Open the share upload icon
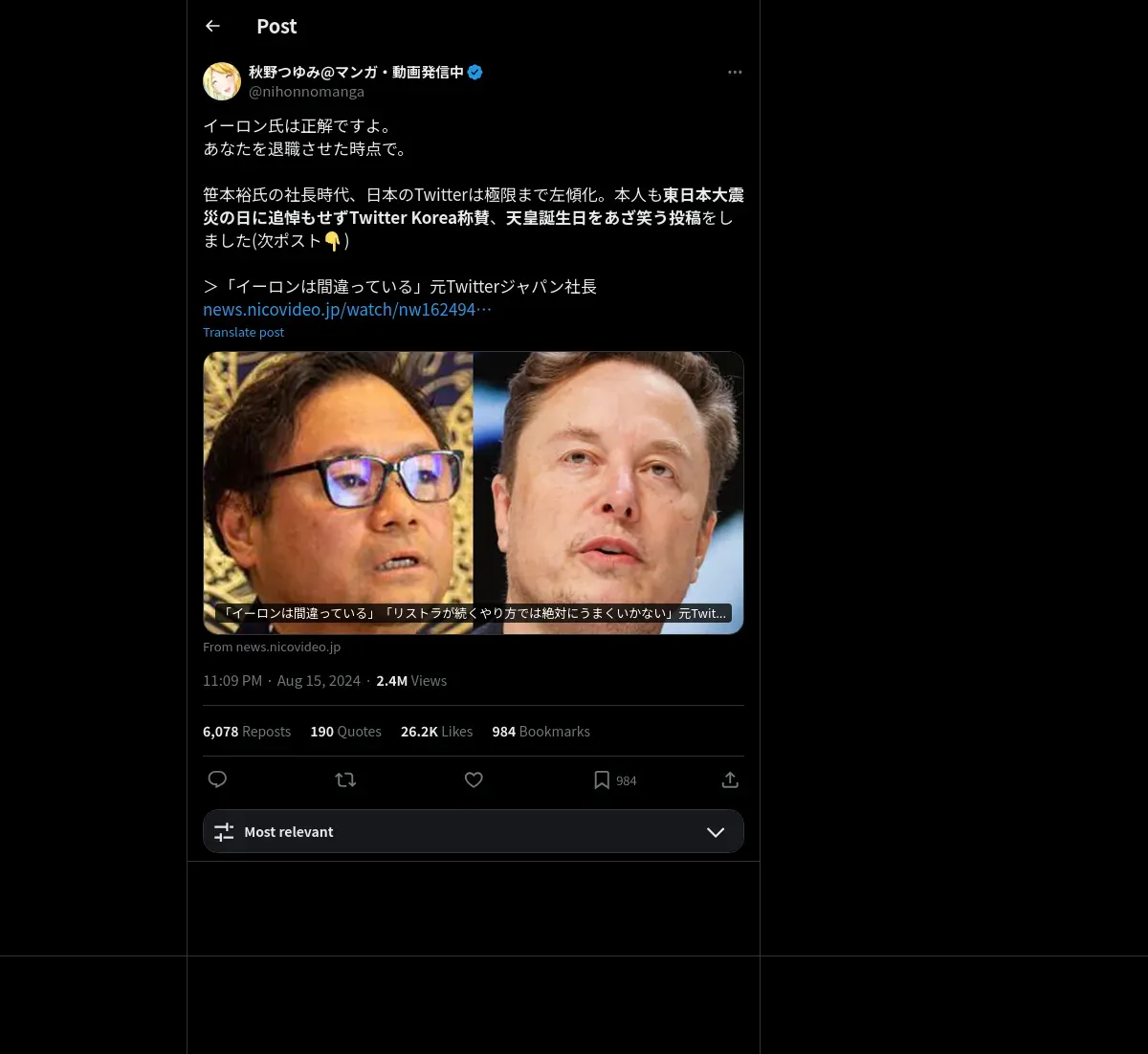 (x=730, y=780)
